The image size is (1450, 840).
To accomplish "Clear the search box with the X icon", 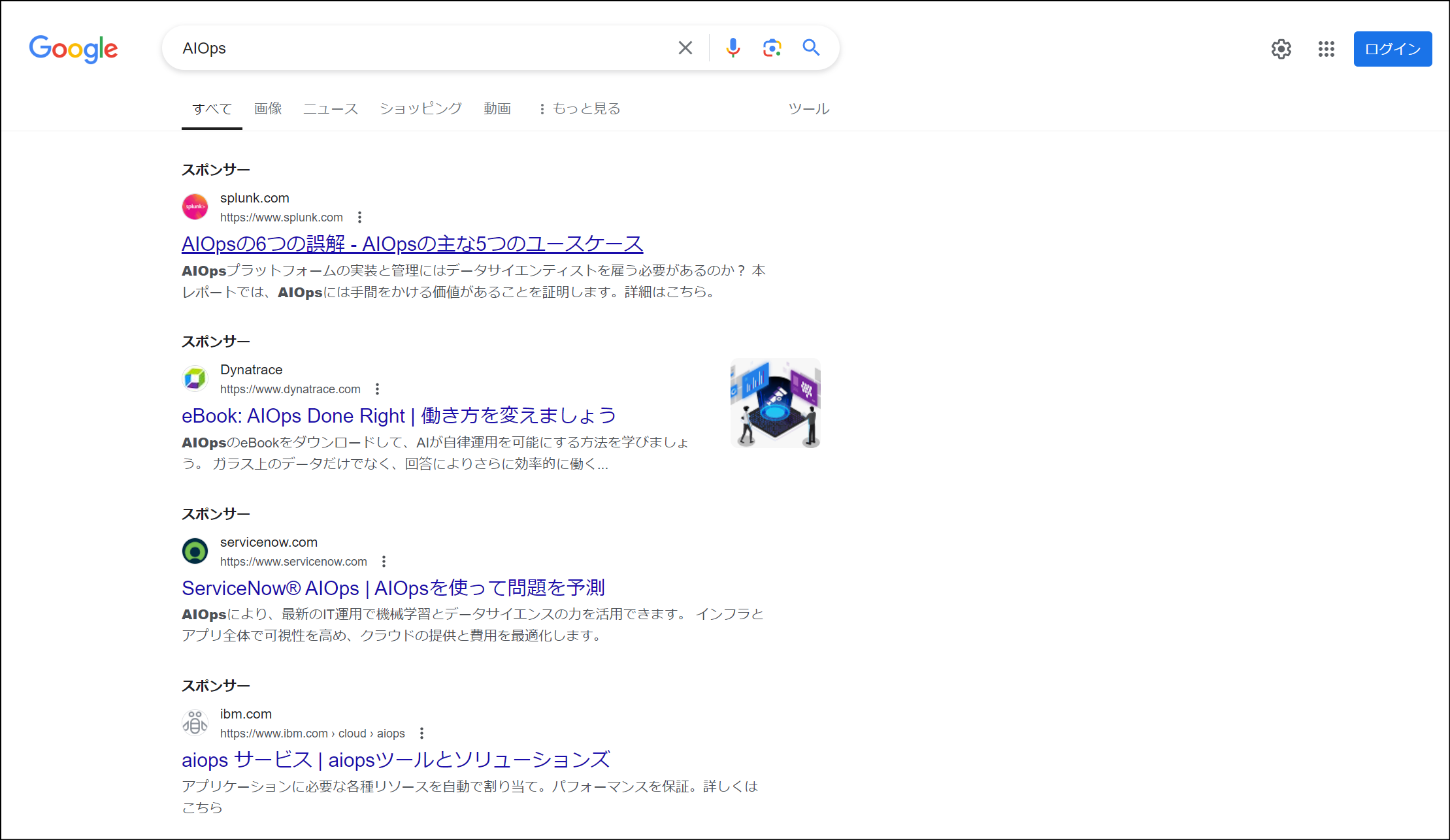I will click(685, 47).
